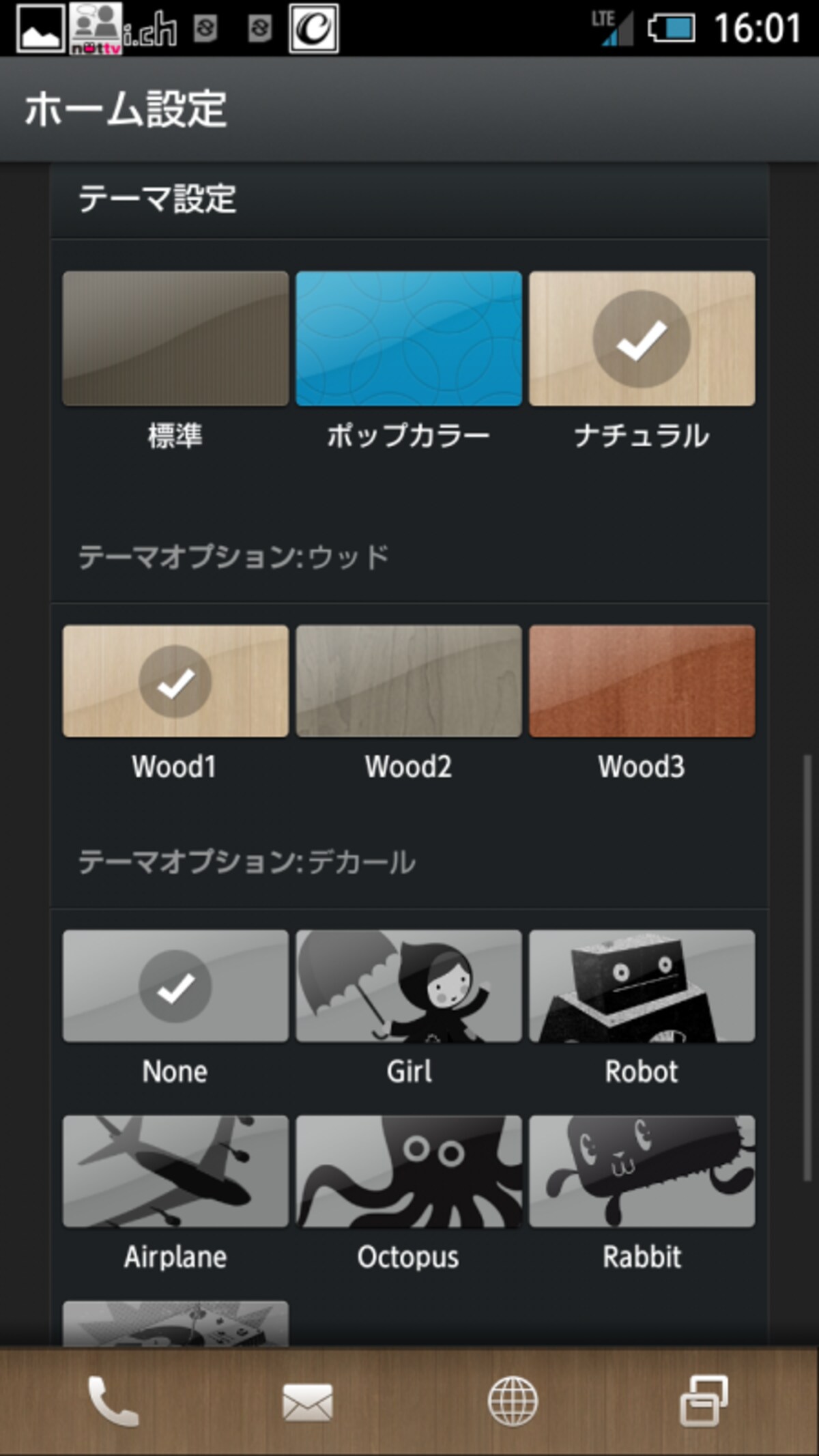Select the Girl decal thumbnail
Screen dimensions: 819x1456
tap(409, 986)
